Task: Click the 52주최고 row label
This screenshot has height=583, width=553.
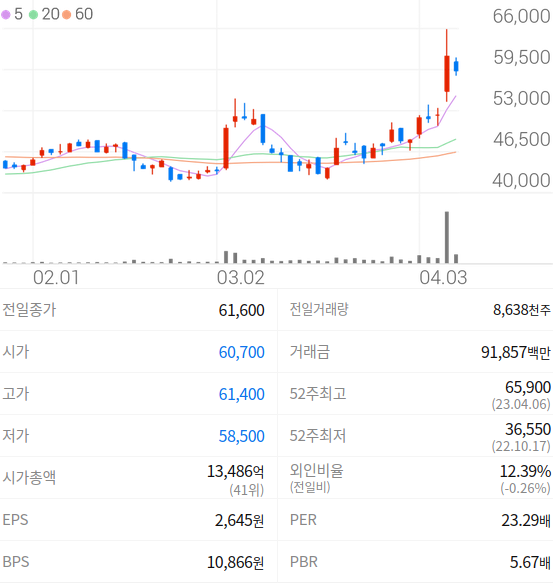Action: pos(318,394)
